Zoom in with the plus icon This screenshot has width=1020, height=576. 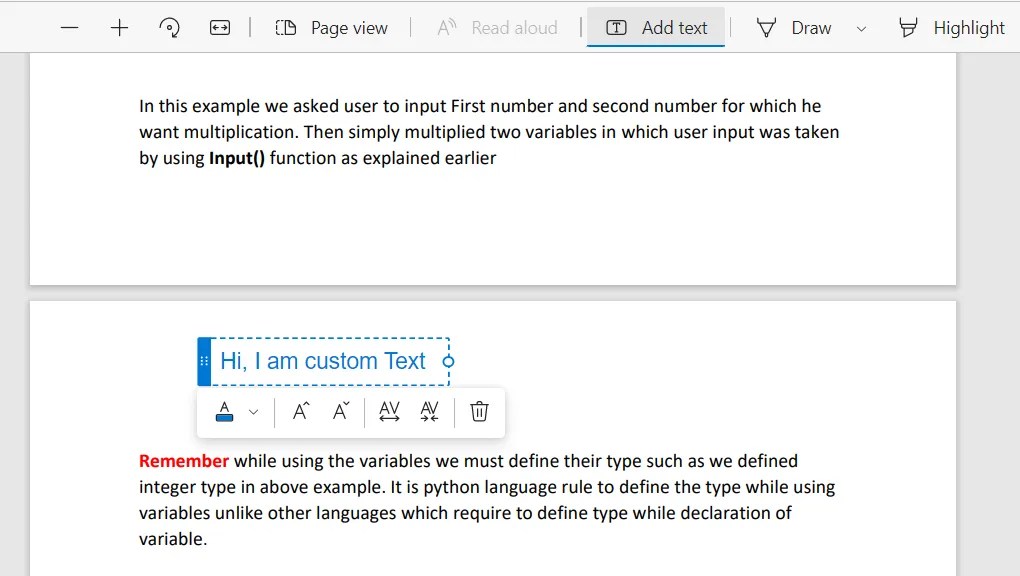pos(118,27)
